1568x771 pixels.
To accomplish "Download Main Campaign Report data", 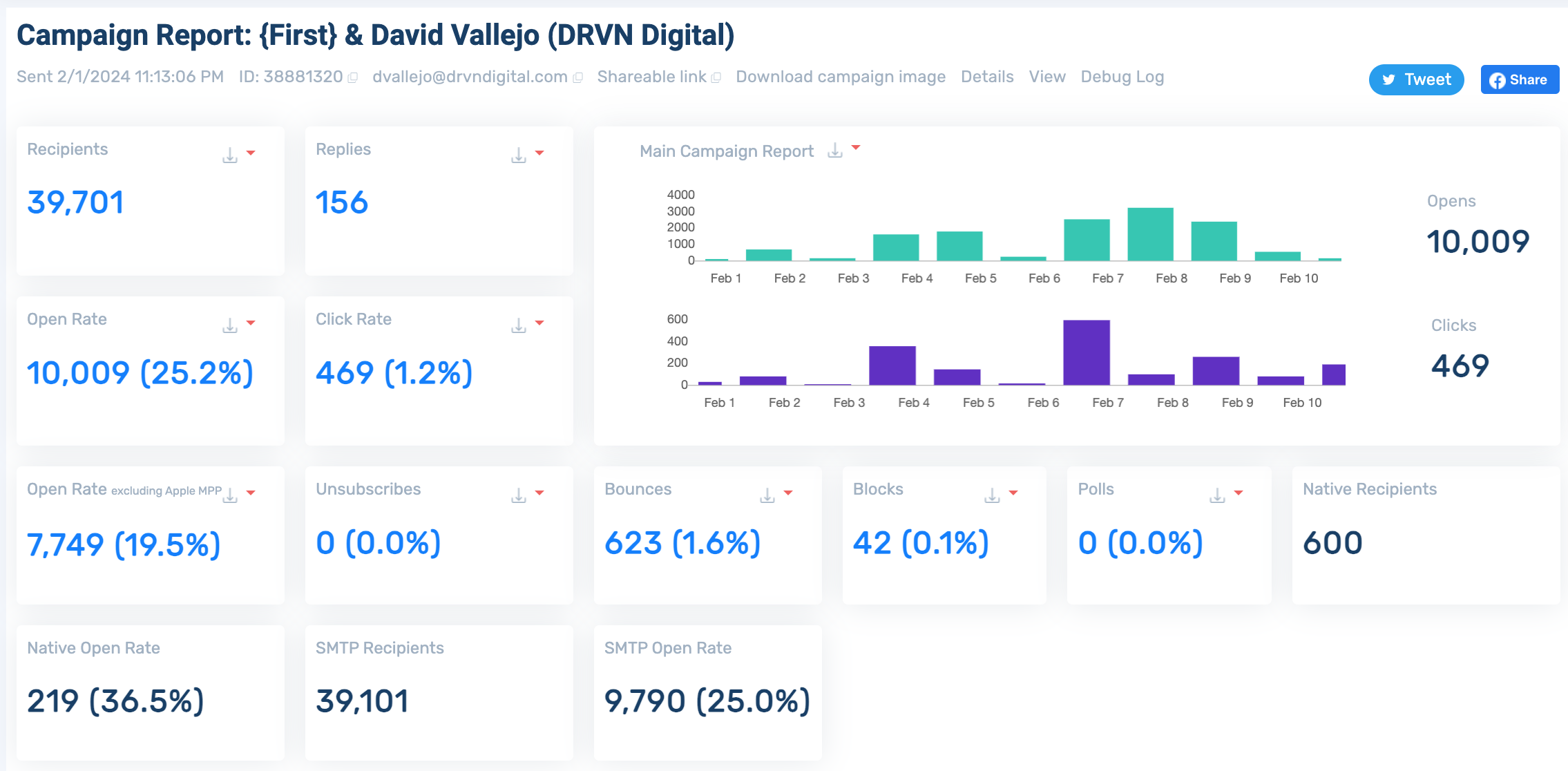I will (x=835, y=151).
